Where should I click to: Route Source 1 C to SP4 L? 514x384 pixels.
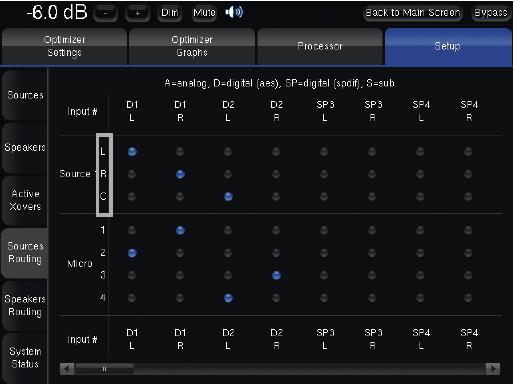[x=420, y=197]
